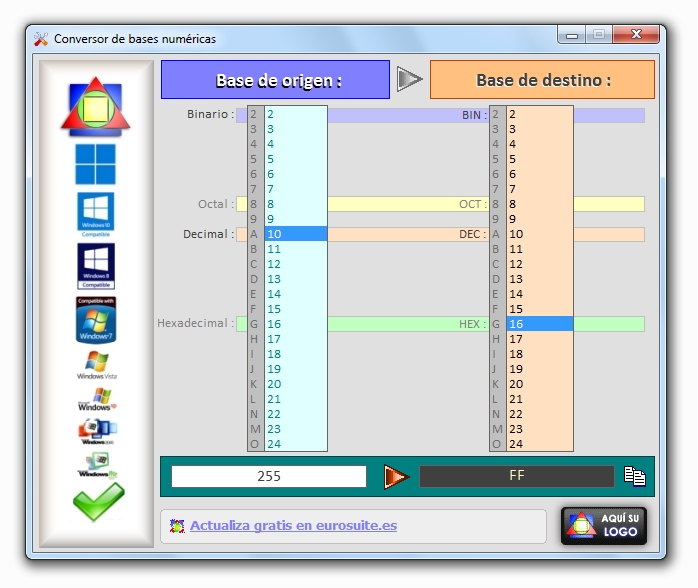Screen dimensions: 698x588
Task: Click the Windows Vista logo icon
Action: [x=96, y=366]
